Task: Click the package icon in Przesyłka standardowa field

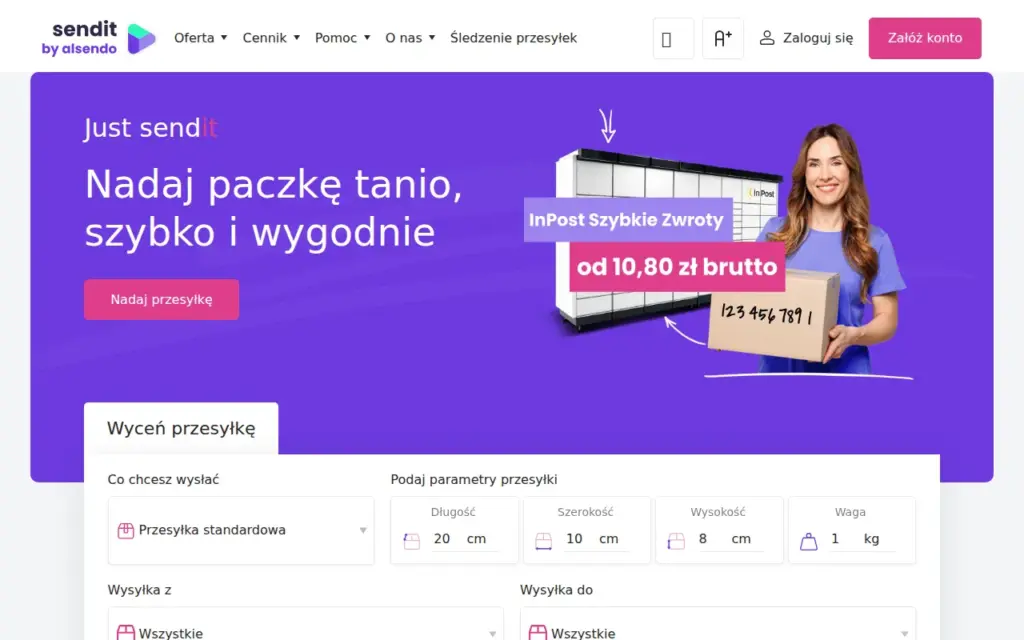Action: tap(125, 530)
